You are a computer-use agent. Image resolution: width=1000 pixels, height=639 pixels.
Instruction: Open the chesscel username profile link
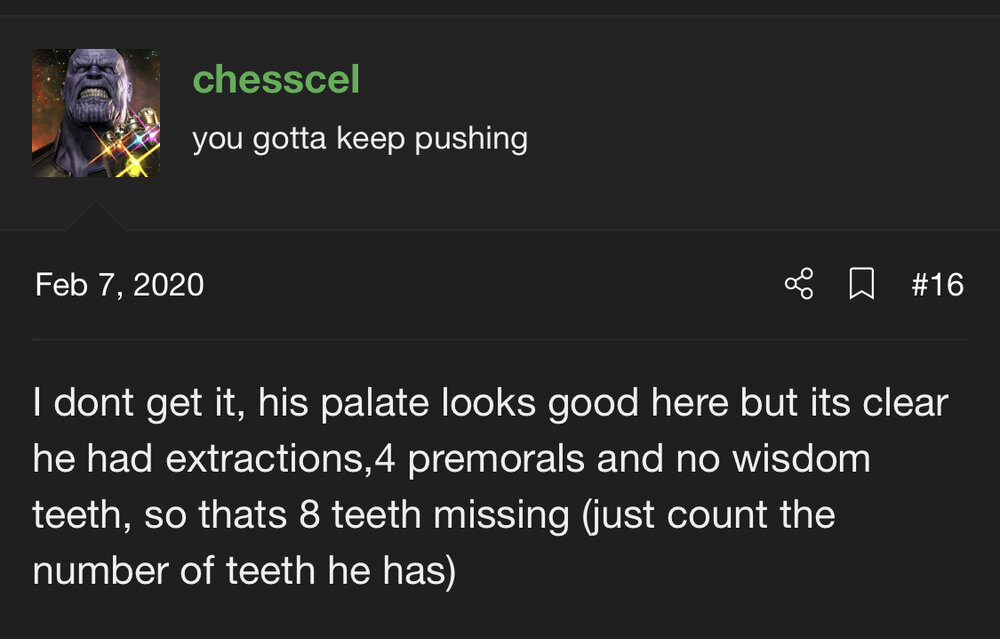pyautogui.click(x=275, y=80)
